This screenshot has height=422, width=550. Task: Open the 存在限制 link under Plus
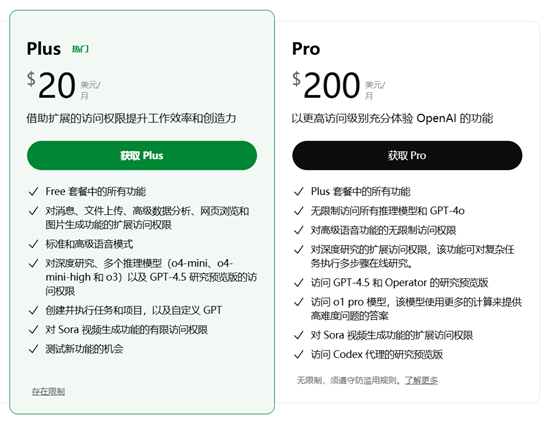tap(48, 391)
